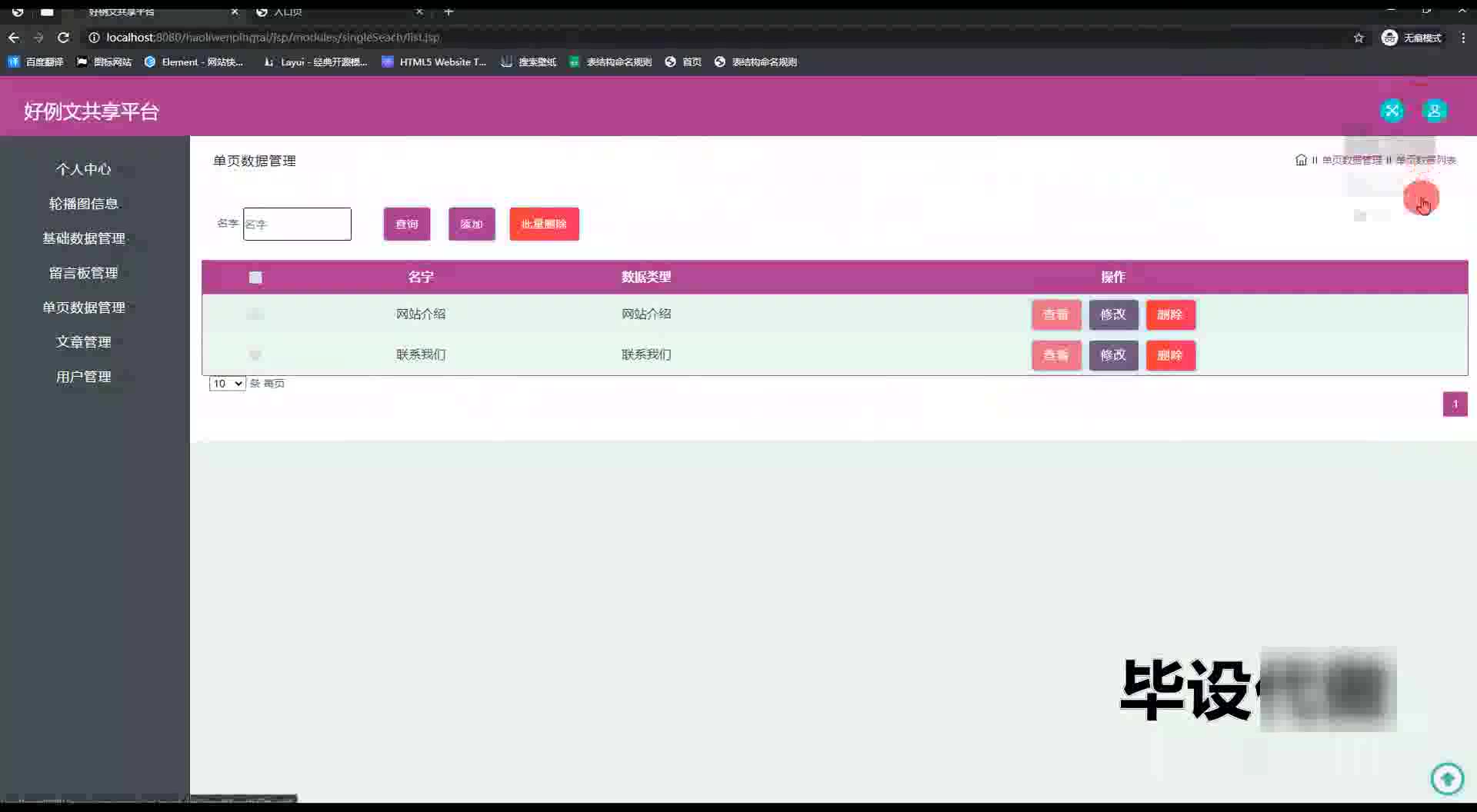Open HTML5 Website bookmark
The height and width of the screenshot is (812, 1477).
[x=434, y=62]
